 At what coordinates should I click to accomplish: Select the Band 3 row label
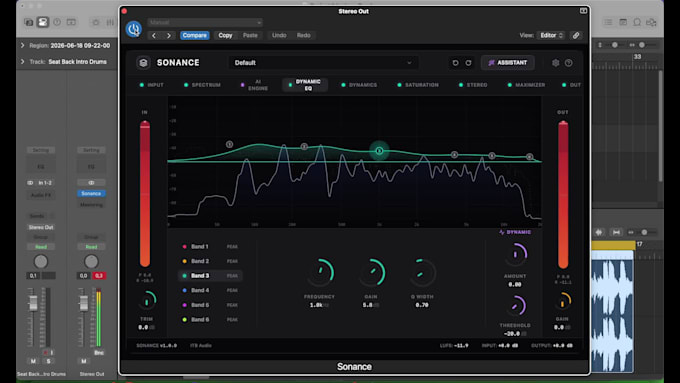tap(200, 276)
